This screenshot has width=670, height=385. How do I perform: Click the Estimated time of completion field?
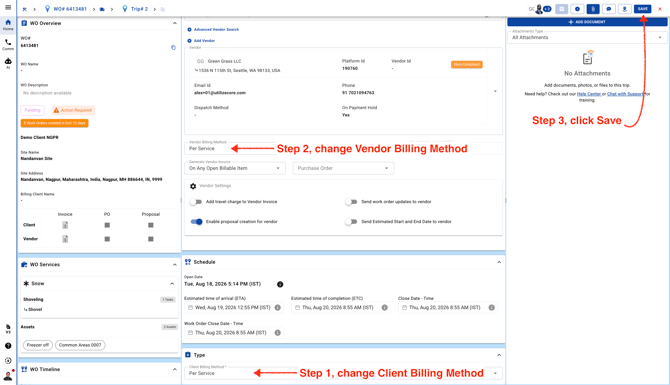(341, 308)
